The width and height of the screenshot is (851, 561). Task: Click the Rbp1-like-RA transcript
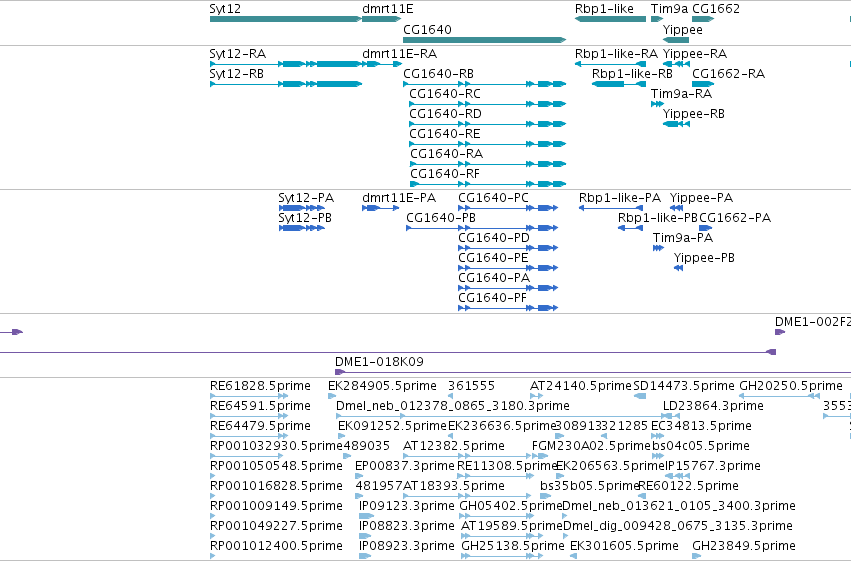pos(611,64)
